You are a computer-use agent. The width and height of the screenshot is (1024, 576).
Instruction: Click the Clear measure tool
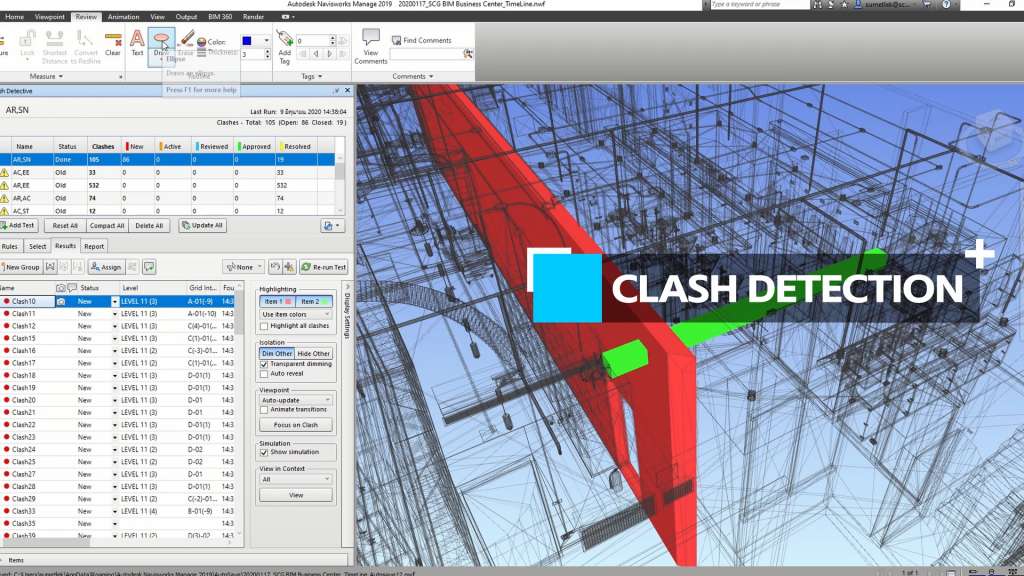[x=113, y=44]
